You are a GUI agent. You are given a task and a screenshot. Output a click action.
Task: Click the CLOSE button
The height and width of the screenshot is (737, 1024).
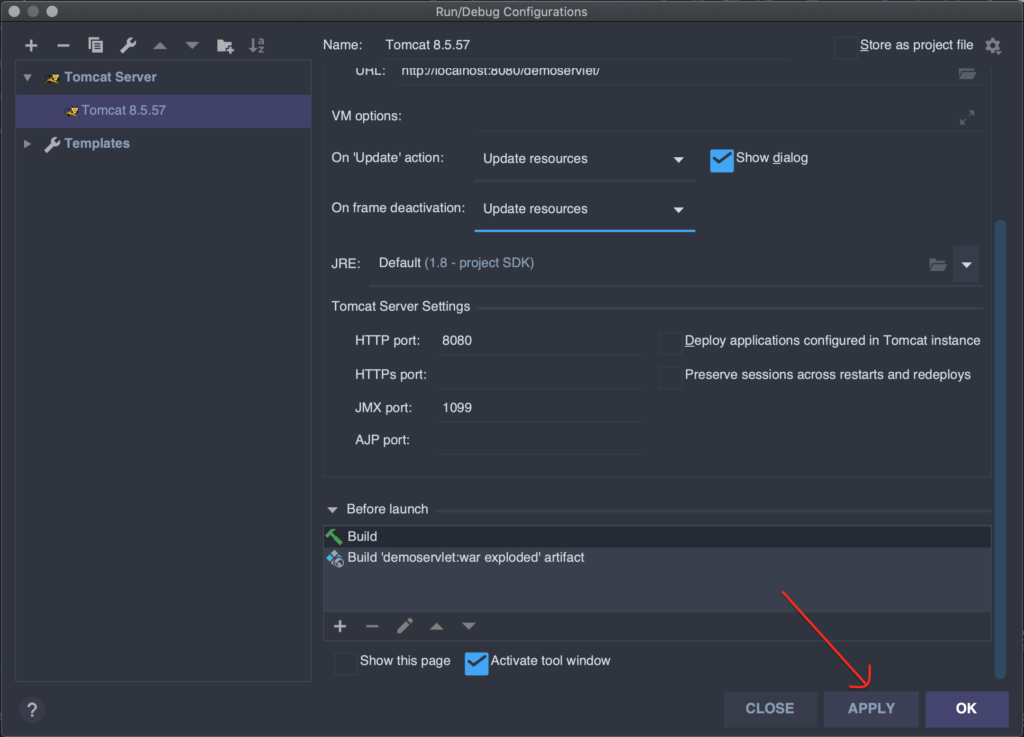coord(770,709)
